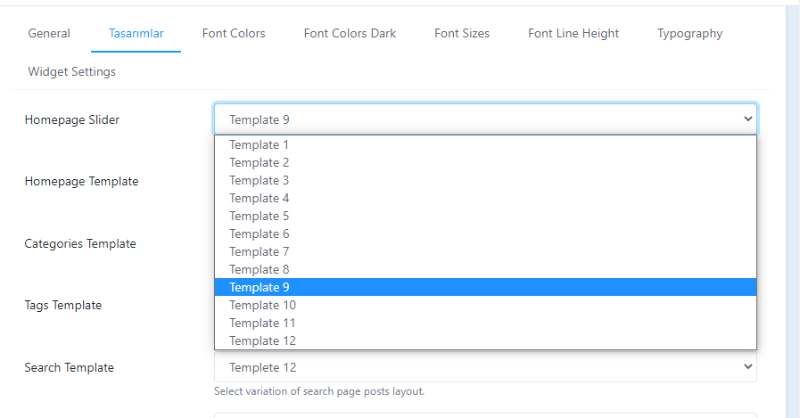
Task: Pick Template 4 from dropdown
Action: (485, 199)
